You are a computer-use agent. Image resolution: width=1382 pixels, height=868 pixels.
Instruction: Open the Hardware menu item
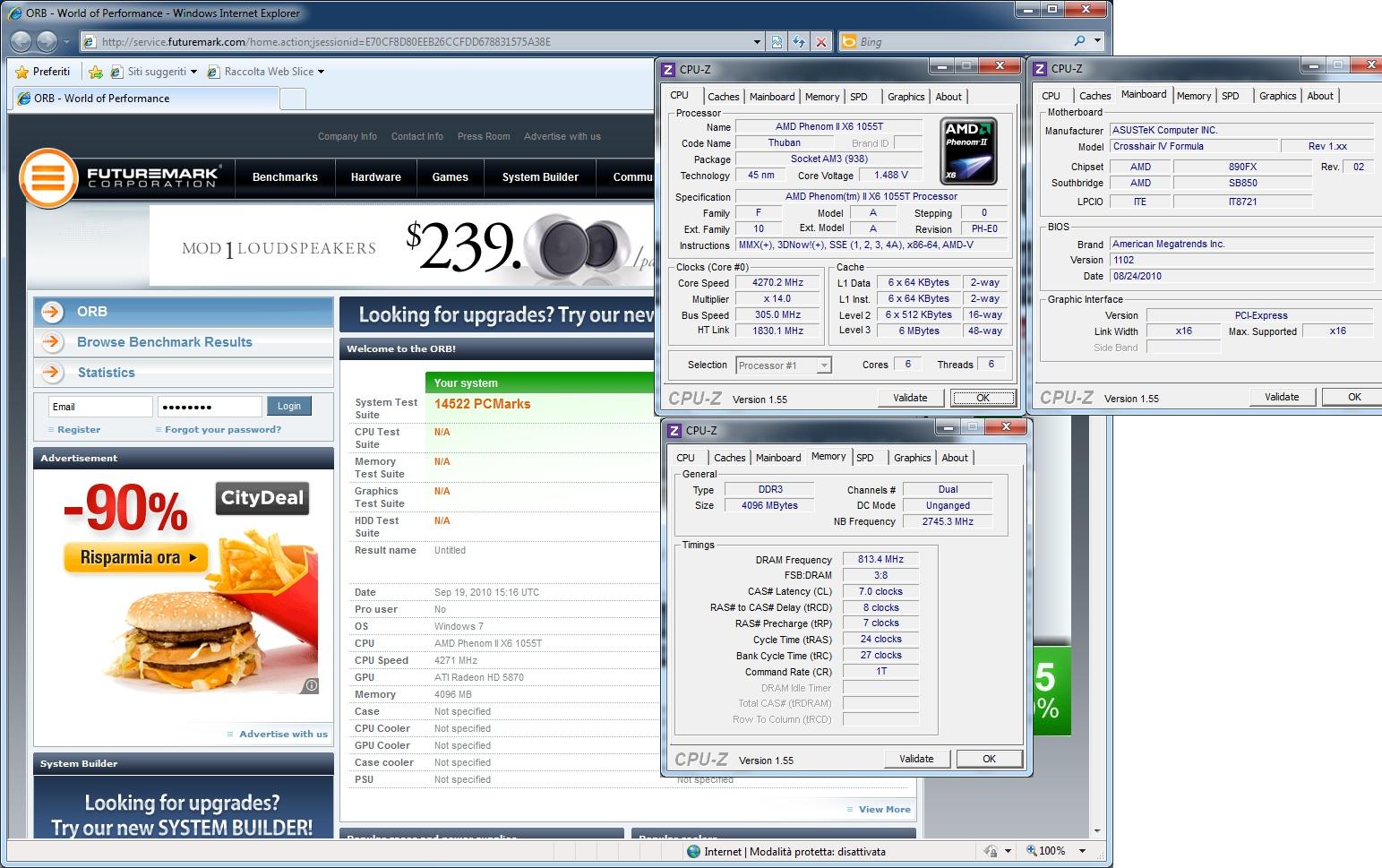pos(375,177)
